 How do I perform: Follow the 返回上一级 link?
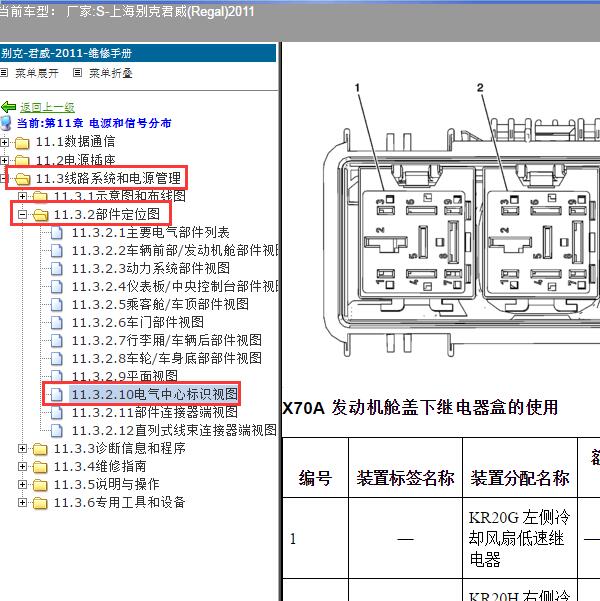point(47,107)
